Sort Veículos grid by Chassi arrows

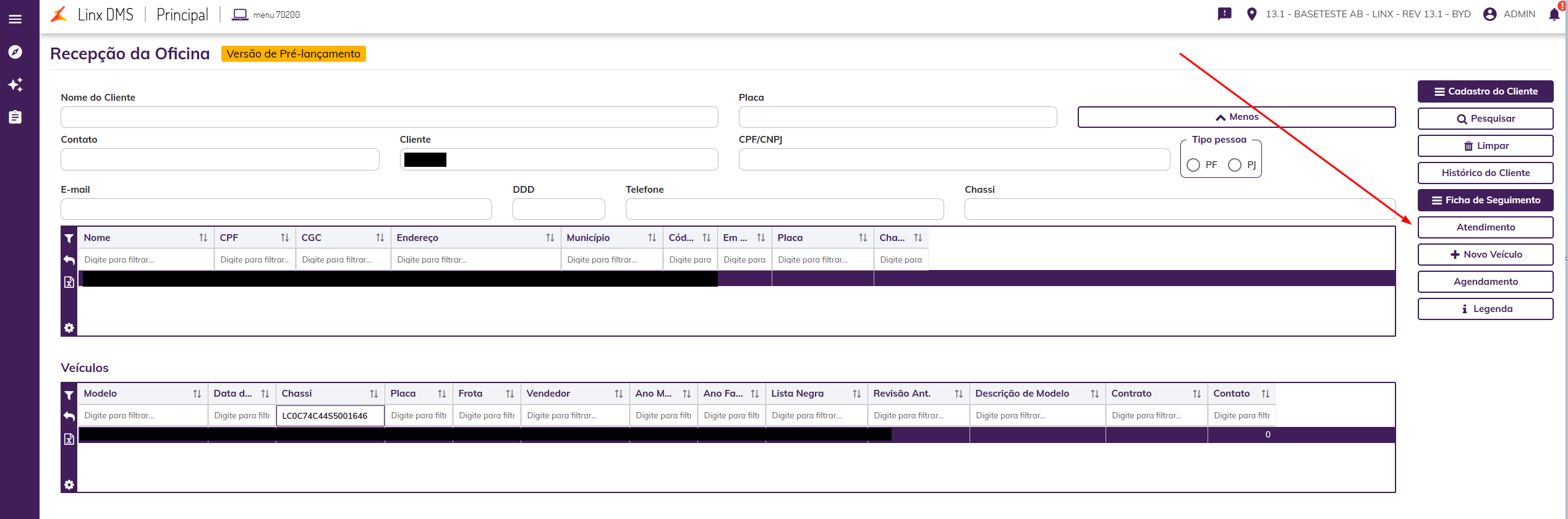[374, 394]
